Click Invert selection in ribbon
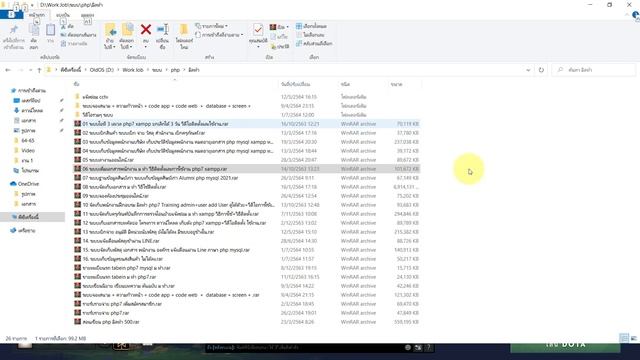 coord(314,43)
